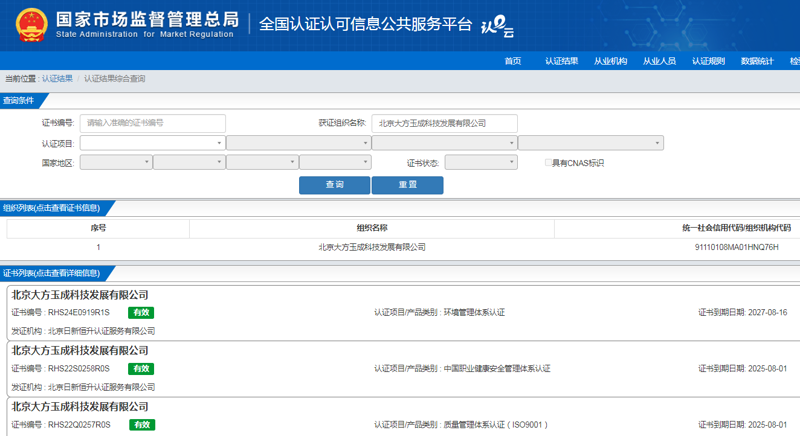Open the first 认证项目 dropdown
Screen dimensions: 800x436
(152, 143)
